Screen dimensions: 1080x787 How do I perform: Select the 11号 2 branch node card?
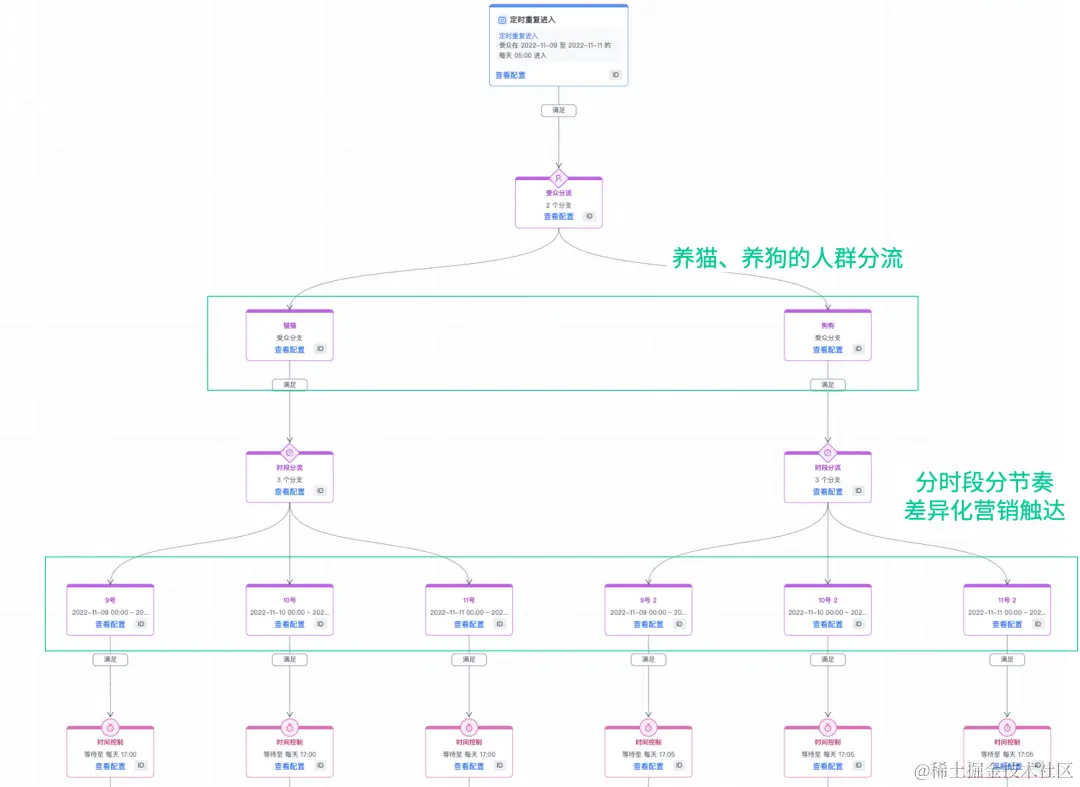pos(1007,610)
